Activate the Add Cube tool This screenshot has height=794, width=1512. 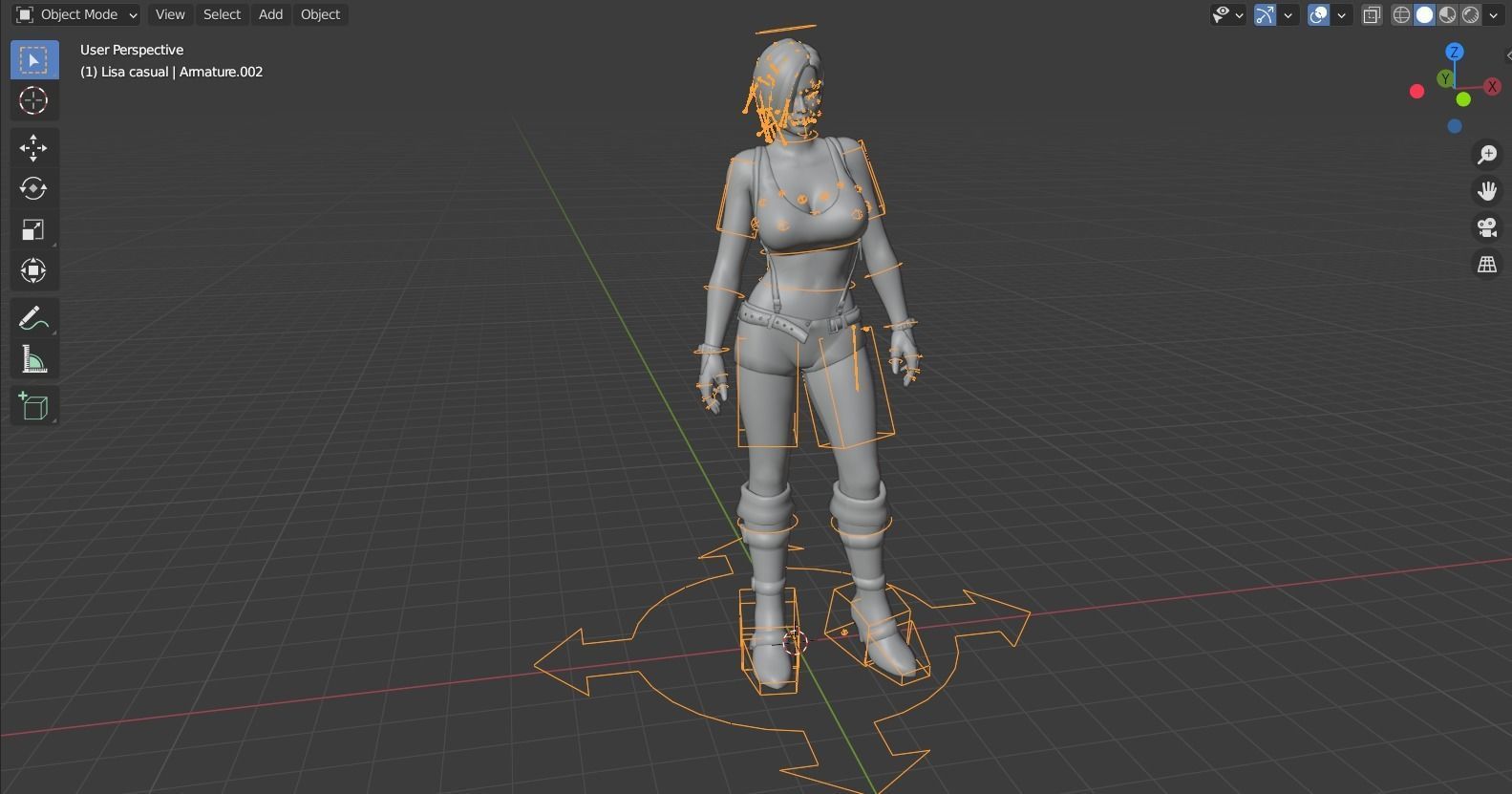[34, 406]
